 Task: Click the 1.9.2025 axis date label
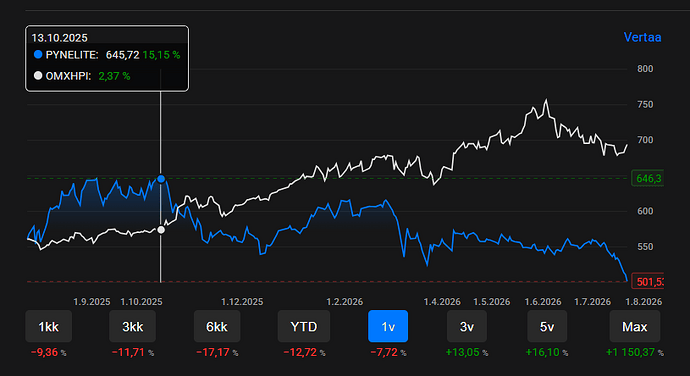92,302
